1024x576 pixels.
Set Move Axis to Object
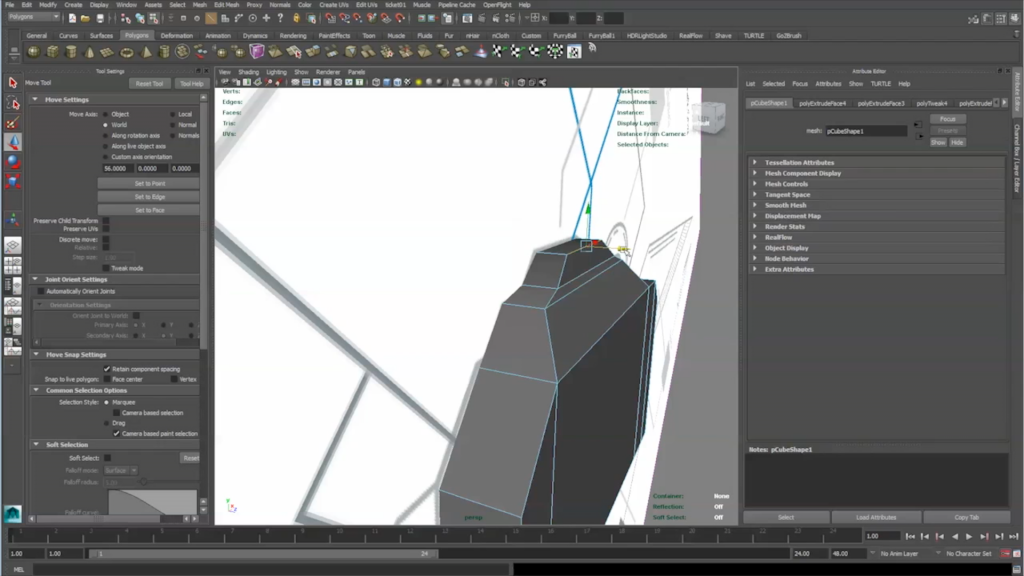pos(105,114)
